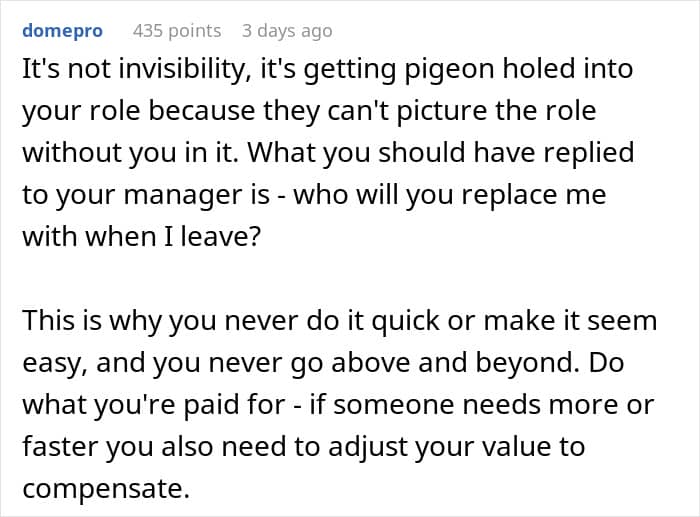Screen dimensions: 700x517
Task: Open the 3 days ago timestamp permalink
Action: click(287, 31)
